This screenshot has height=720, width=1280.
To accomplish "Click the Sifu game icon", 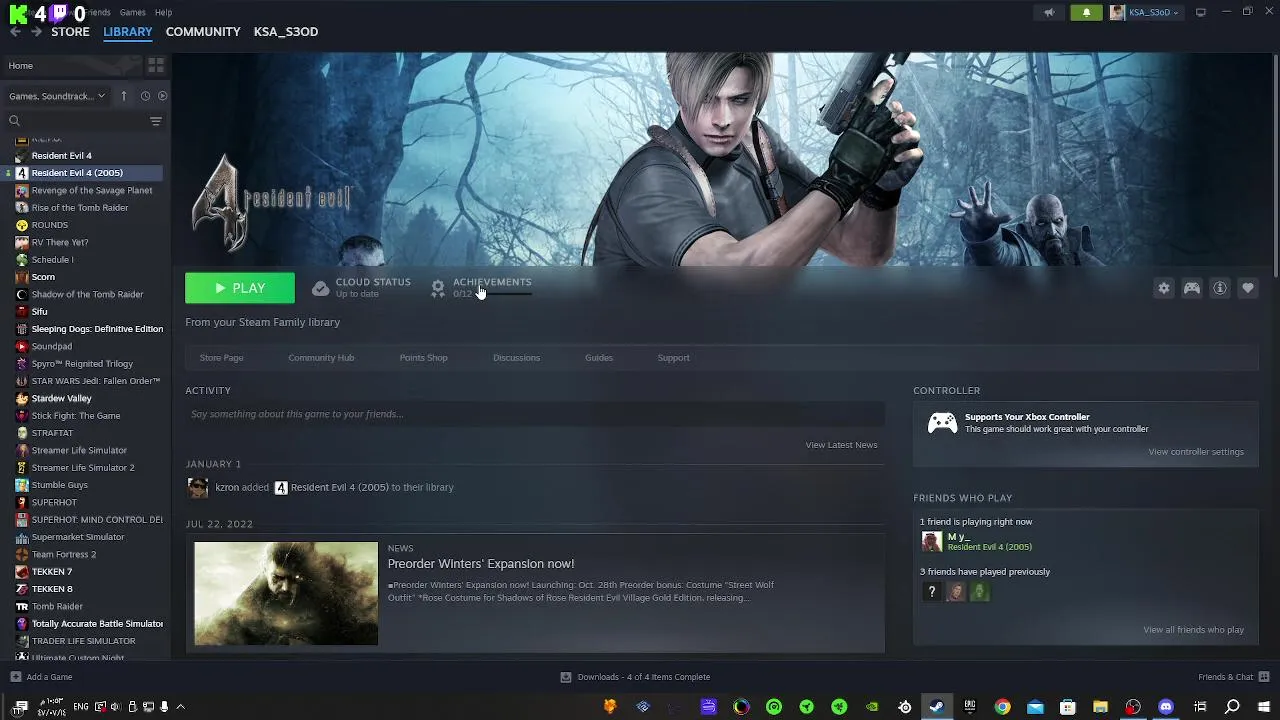I will tap(22, 312).
